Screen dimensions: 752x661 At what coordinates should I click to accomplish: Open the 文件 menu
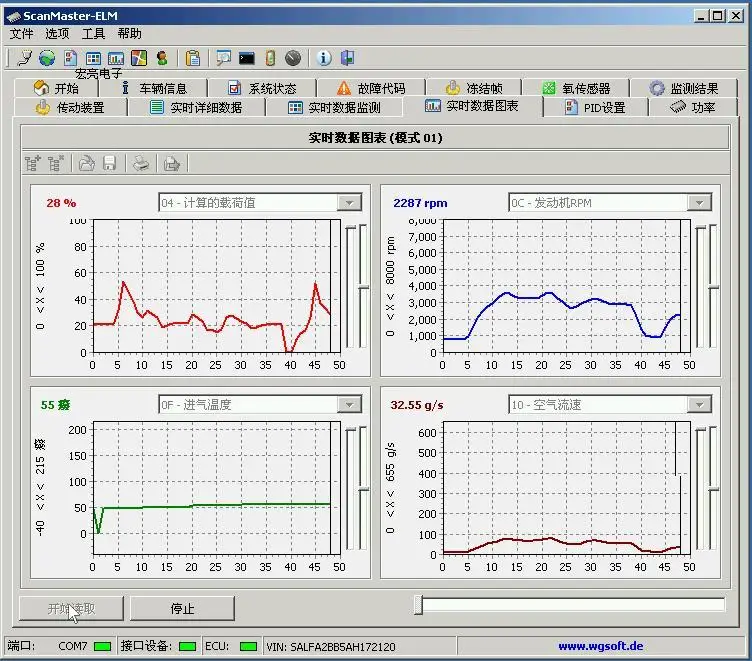pyautogui.click(x=22, y=34)
